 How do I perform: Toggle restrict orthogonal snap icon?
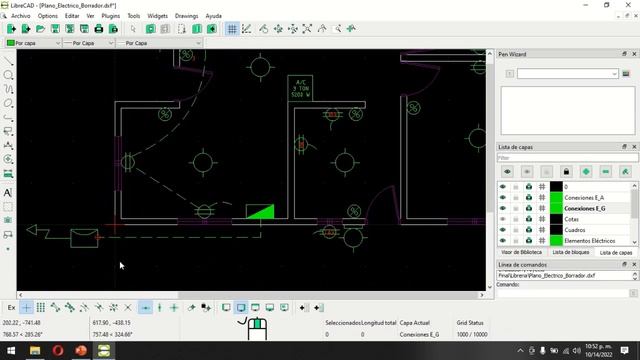click(174, 308)
